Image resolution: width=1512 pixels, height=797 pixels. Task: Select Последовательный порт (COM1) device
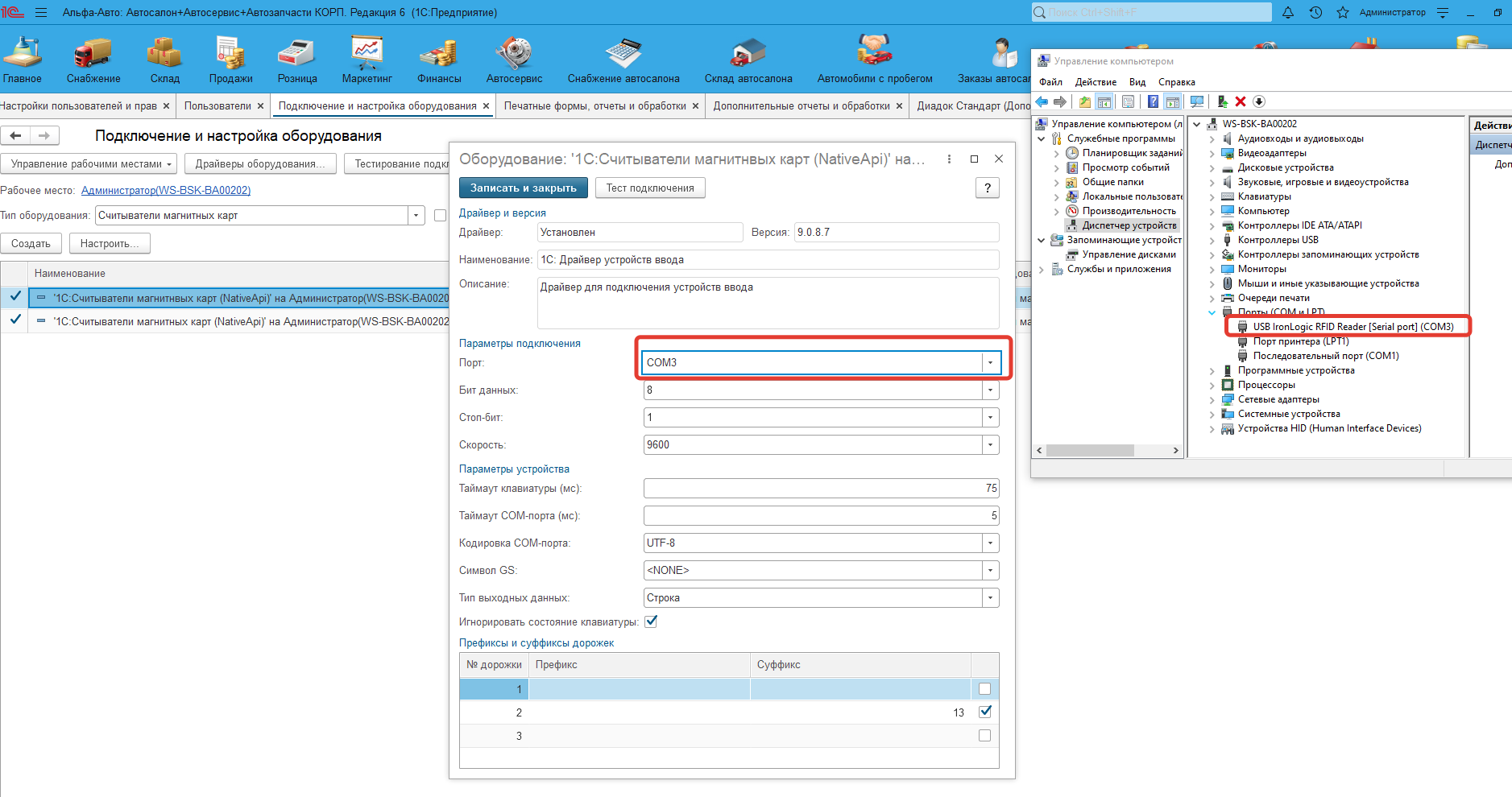click(x=1325, y=356)
